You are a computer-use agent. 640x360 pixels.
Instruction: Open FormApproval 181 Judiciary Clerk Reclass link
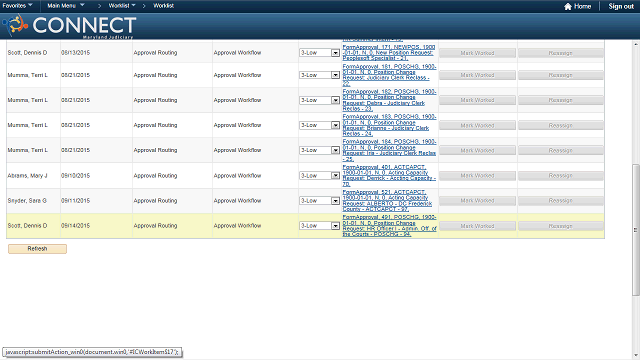click(x=389, y=75)
